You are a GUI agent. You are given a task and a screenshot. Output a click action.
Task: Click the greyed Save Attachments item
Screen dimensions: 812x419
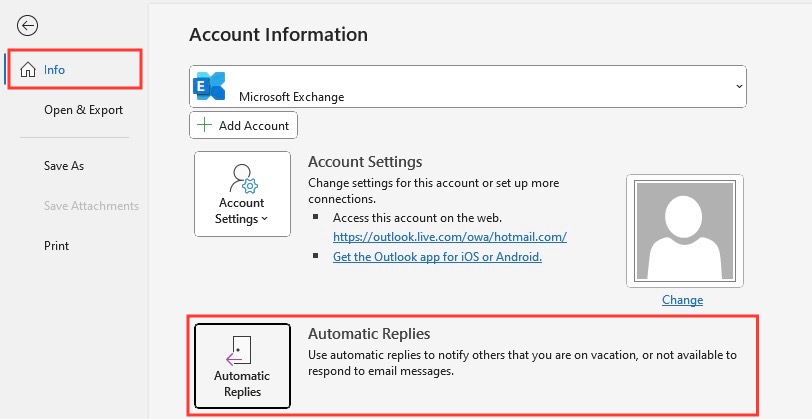tap(91, 206)
